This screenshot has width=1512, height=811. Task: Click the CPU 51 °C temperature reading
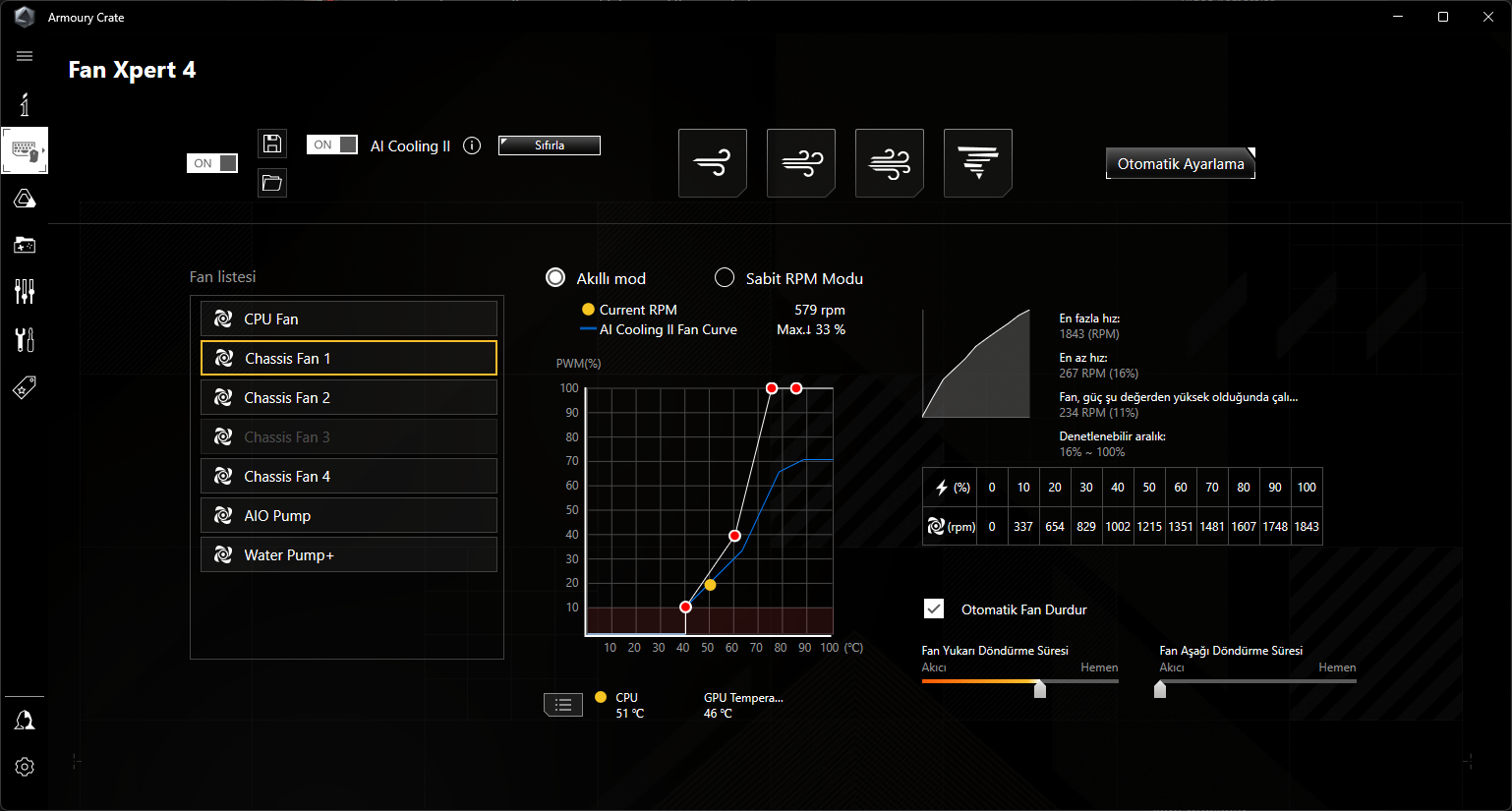click(629, 705)
